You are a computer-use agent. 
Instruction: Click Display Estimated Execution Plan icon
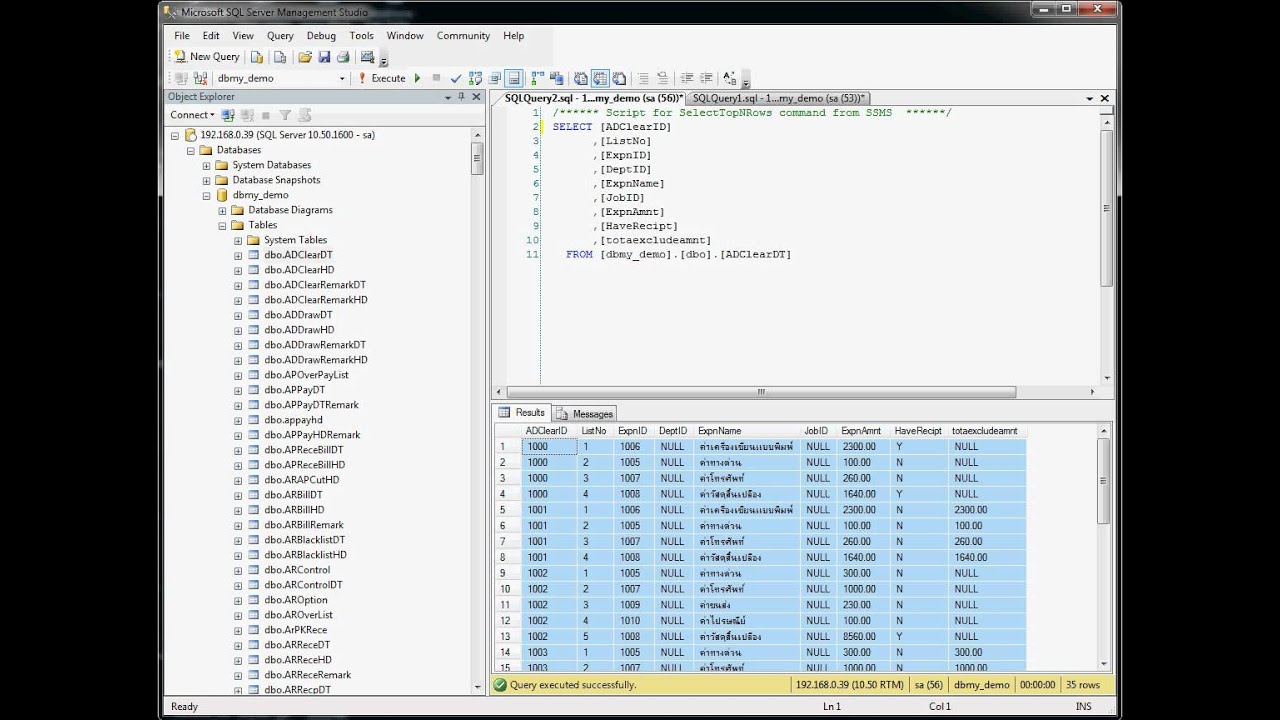coord(475,78)
